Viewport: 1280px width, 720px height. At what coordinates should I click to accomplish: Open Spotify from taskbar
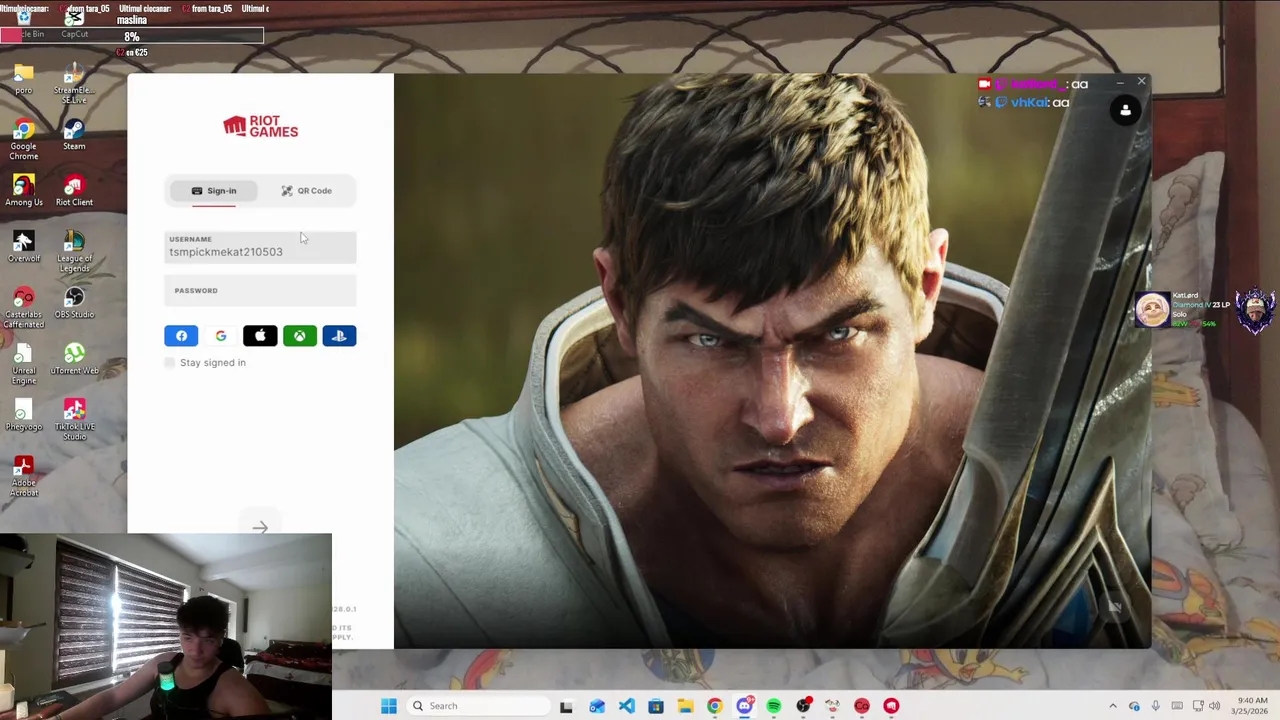[774, 706]
